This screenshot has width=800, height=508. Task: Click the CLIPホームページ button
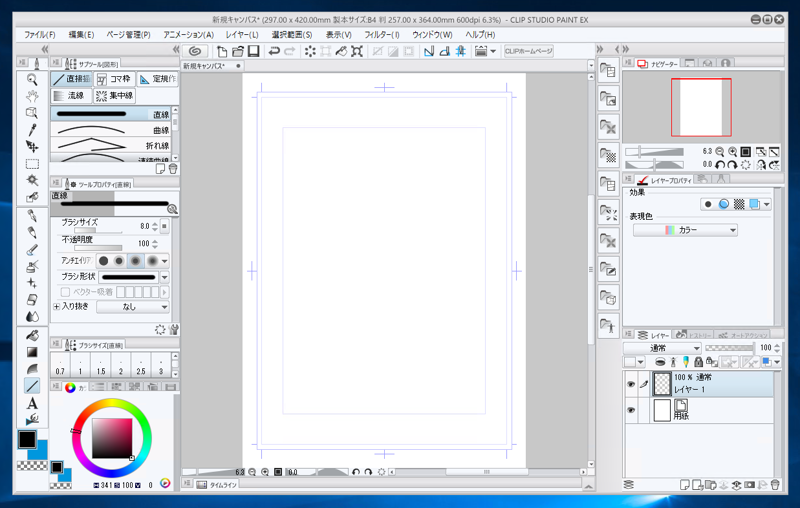point(529,51)
